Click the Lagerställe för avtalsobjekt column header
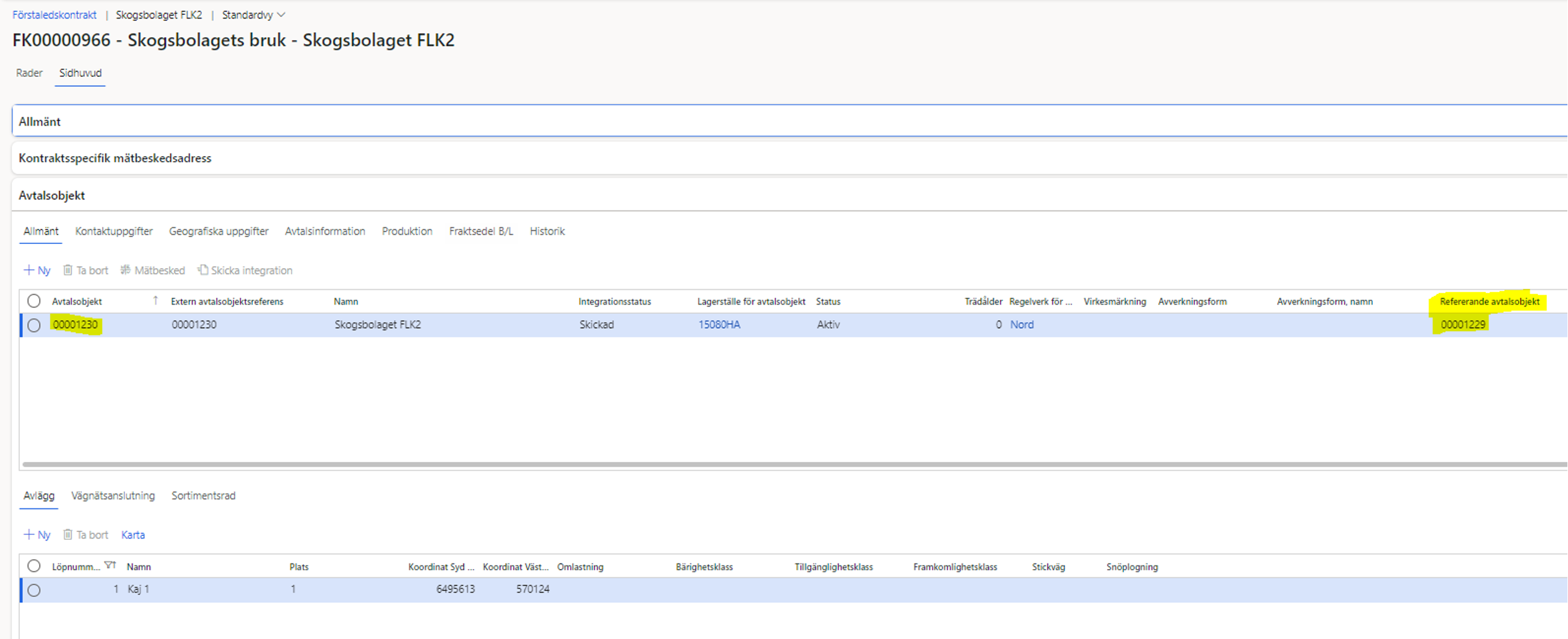 click(x=751, y=302)
